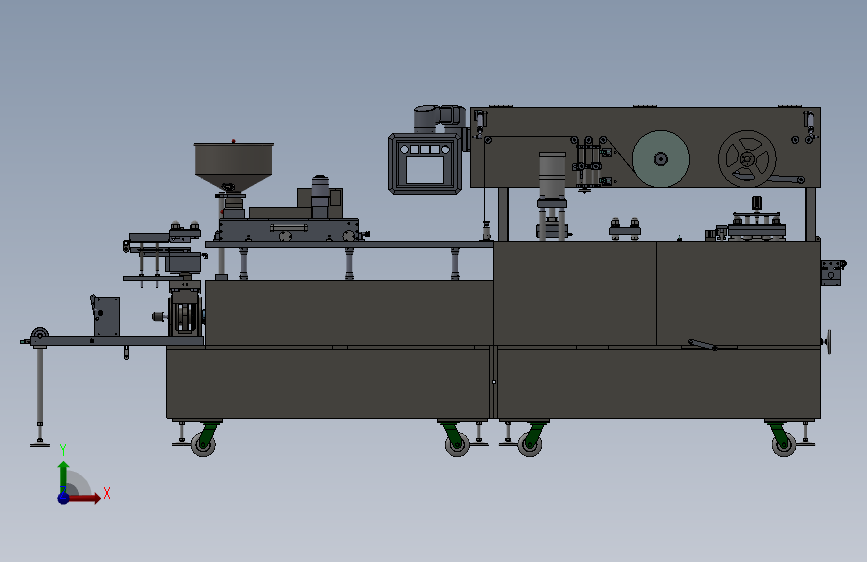
Task: Select the leftmost green caster wheel
Action: (203, 444)
